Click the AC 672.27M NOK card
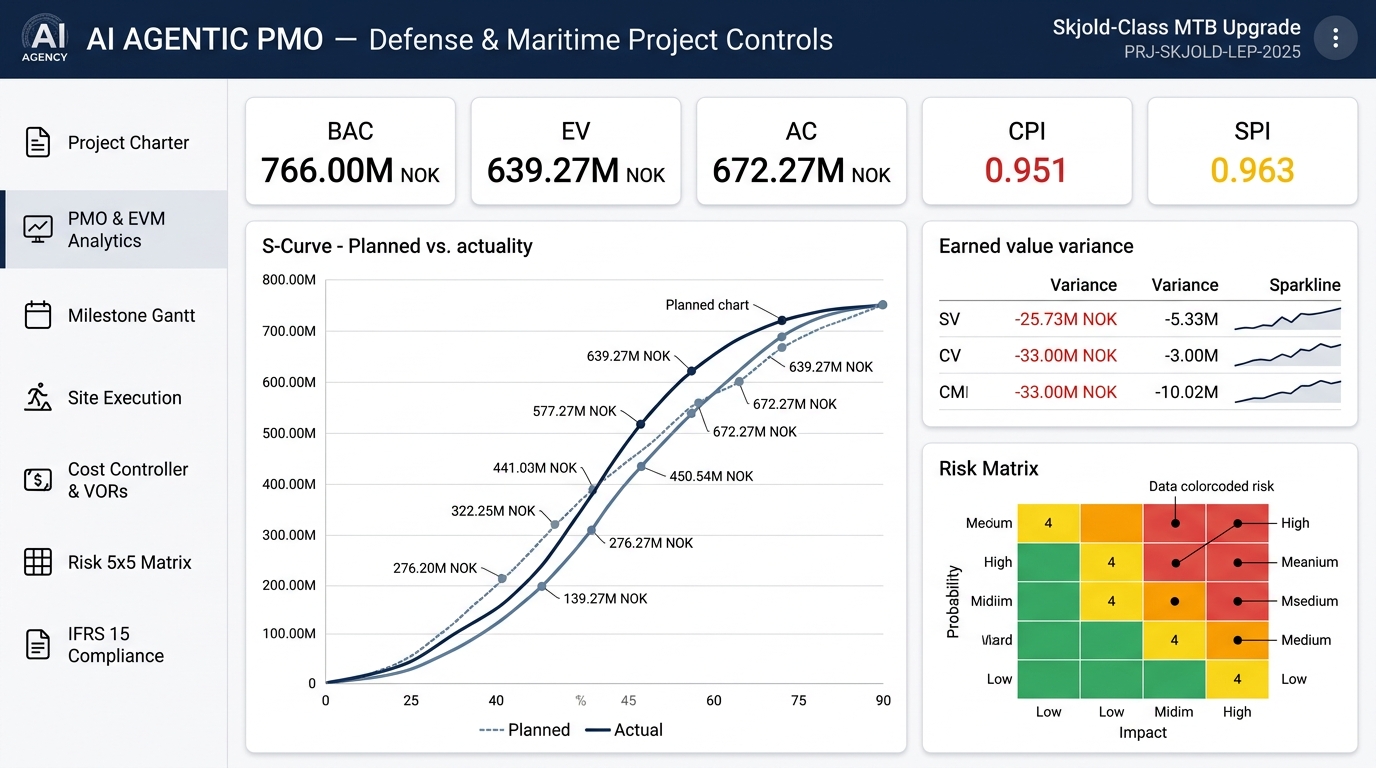The image size is (1376, 768). click(801, 151)
